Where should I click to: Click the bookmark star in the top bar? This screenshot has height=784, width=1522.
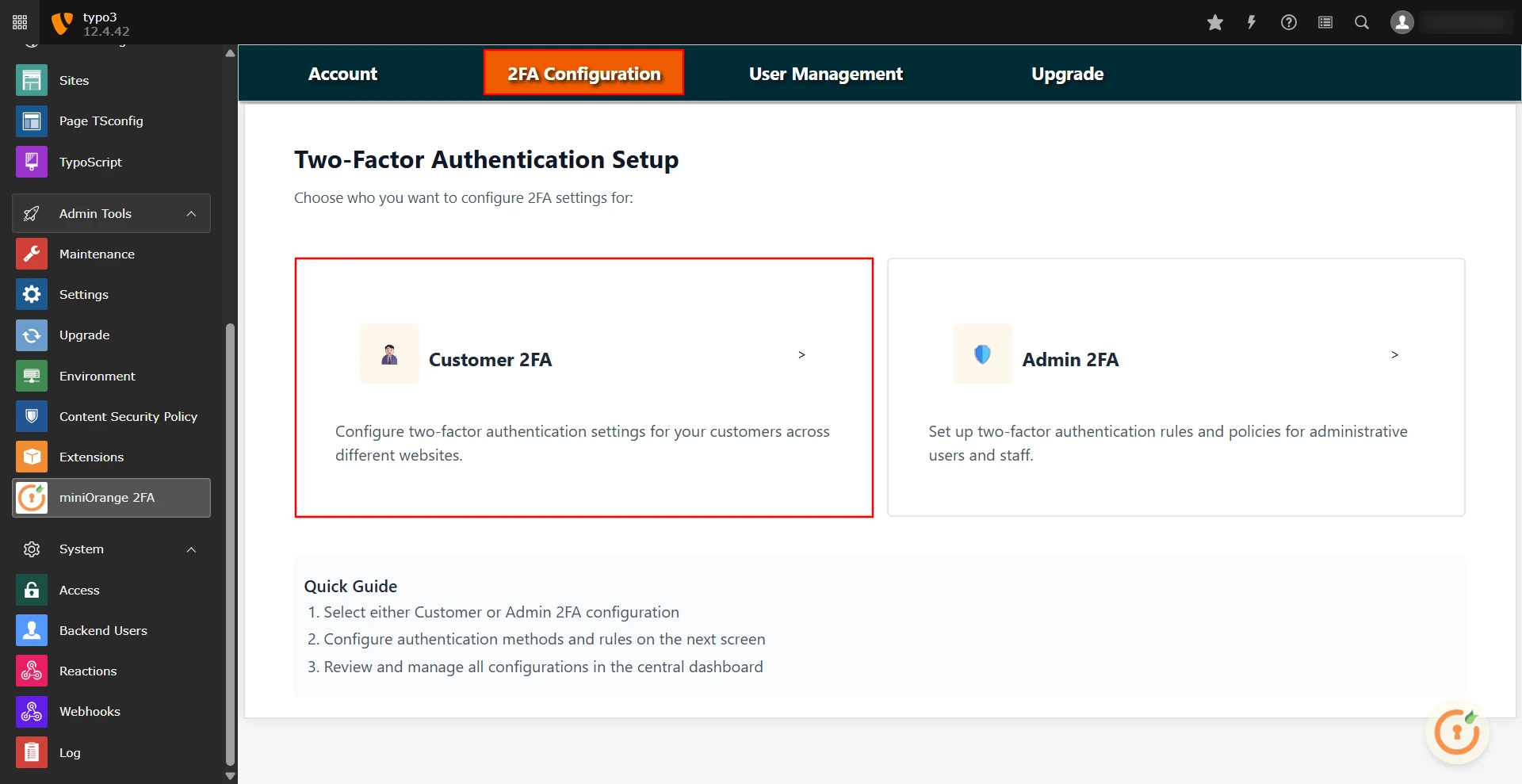pyautogui.click(x=1215, y=22)
